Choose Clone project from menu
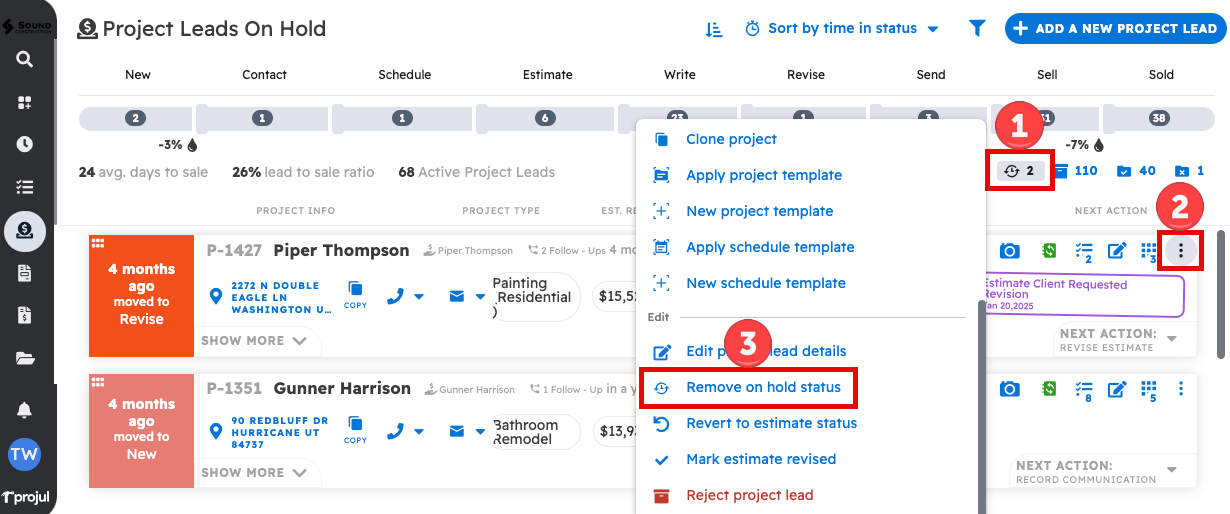This screenshot has height=514, width=1230. point(731,139)
